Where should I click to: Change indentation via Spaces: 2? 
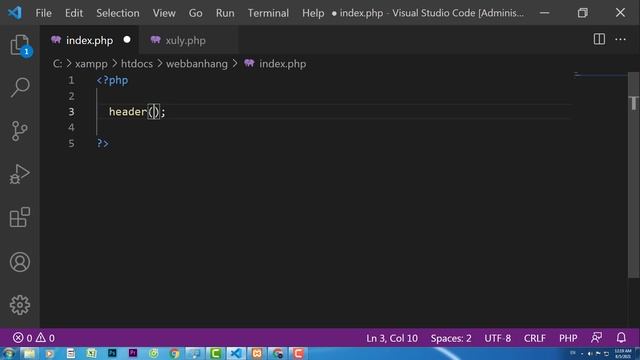click(x=451, y=338)
